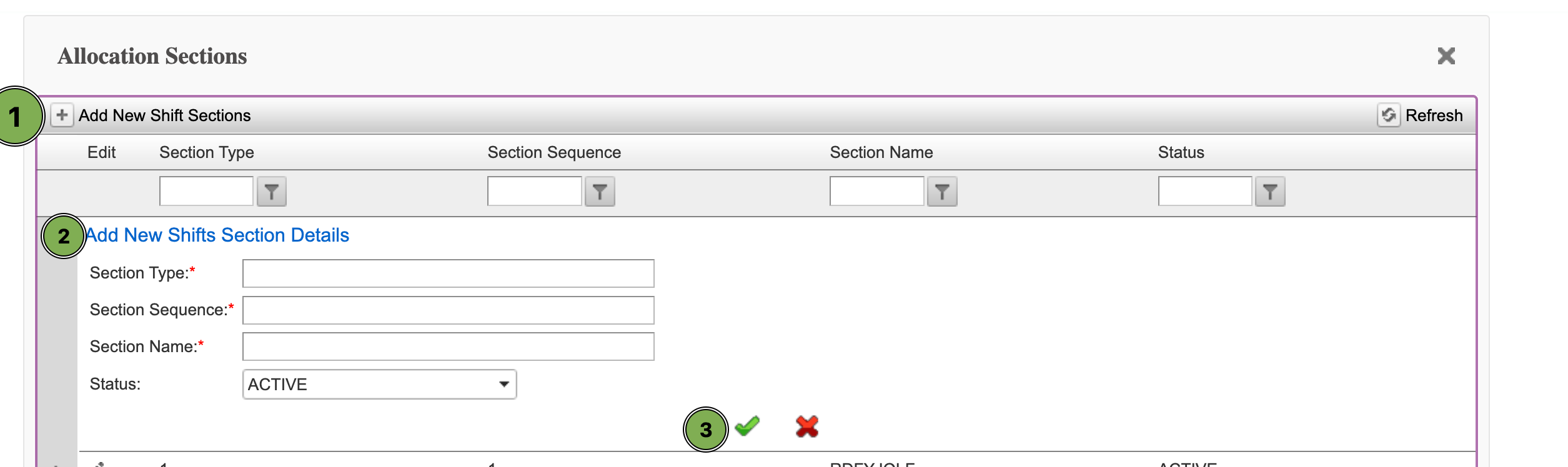Open the Status dropdown showing ACTIVE
Viewport: 1568px width, 467px height.
tap(379, 385)
